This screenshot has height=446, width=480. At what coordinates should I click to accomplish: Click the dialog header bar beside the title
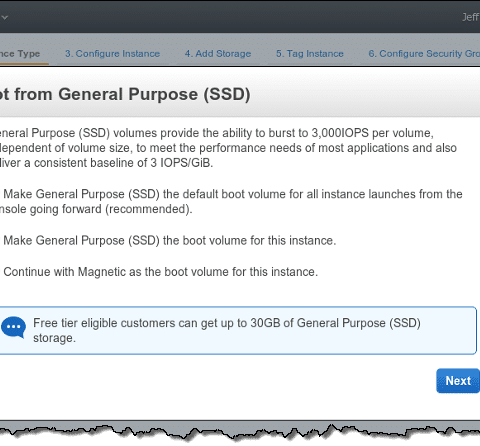click(x=365, y=94)
